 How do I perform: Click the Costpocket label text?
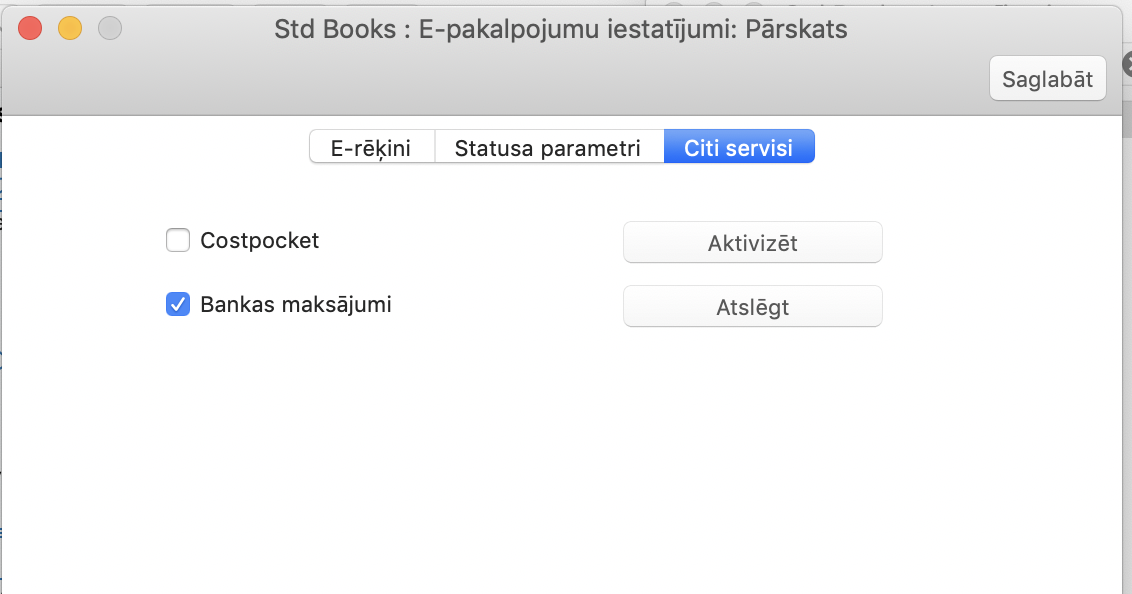pyautogui.click(x=260, y=241)
